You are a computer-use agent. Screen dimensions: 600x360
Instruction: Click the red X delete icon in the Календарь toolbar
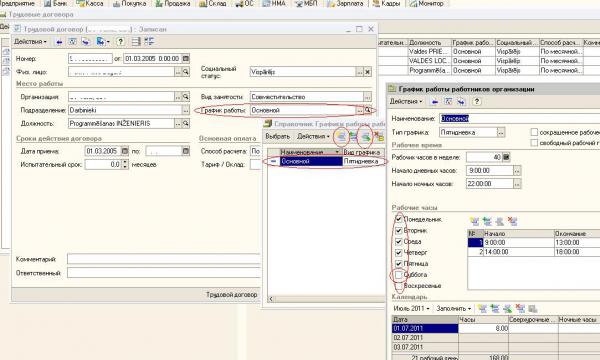click(x=520, y=308)
